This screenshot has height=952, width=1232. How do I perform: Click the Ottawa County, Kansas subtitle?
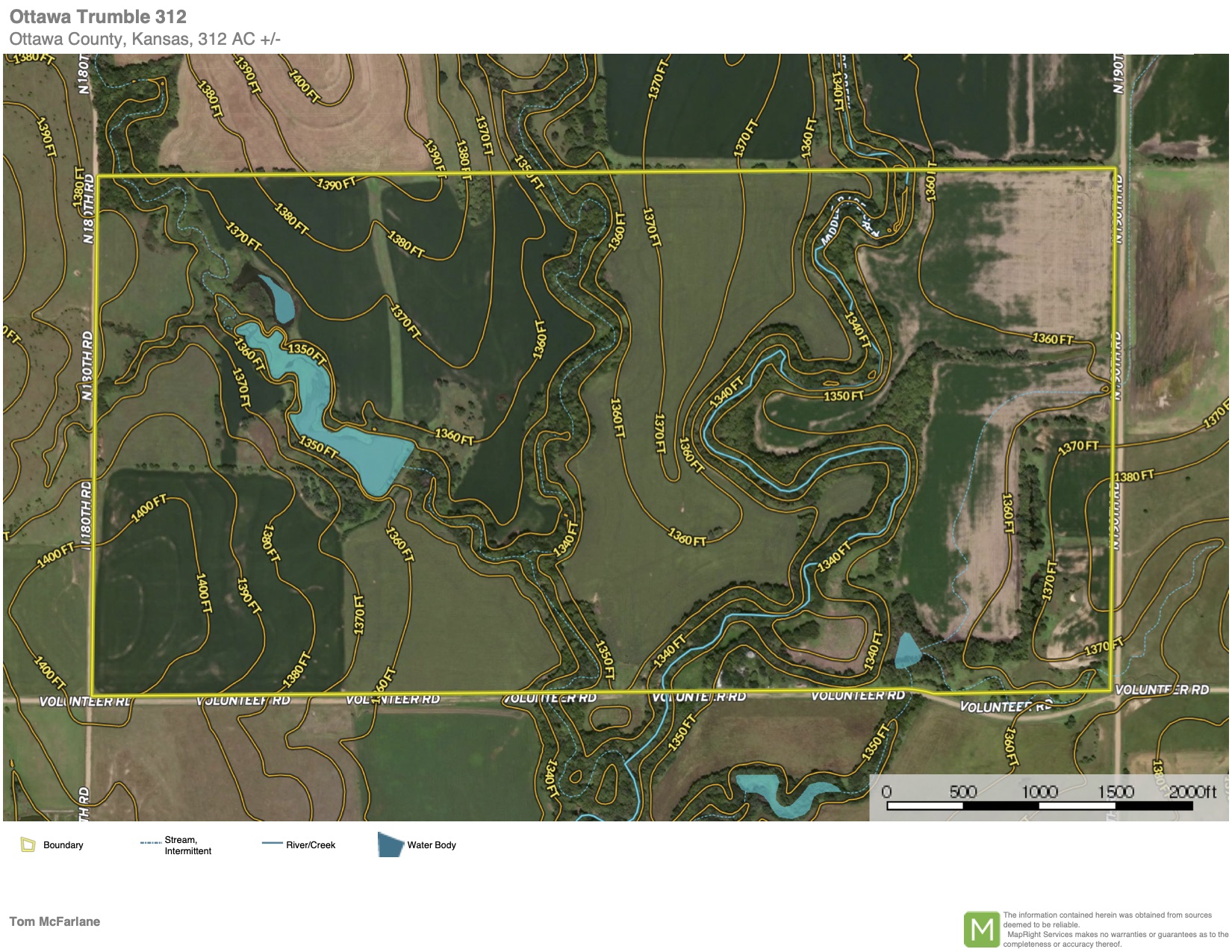click(x=145, y=39)
